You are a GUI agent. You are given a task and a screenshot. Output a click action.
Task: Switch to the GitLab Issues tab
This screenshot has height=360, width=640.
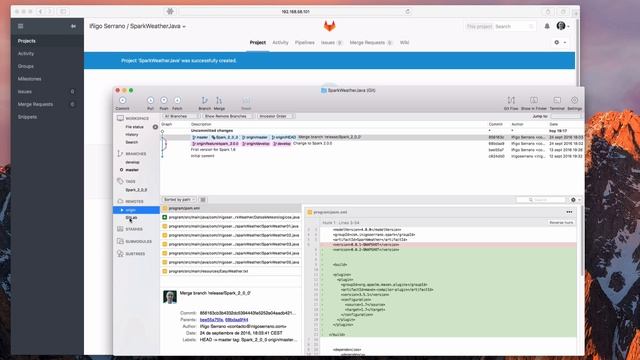click(x=331, y=42)
